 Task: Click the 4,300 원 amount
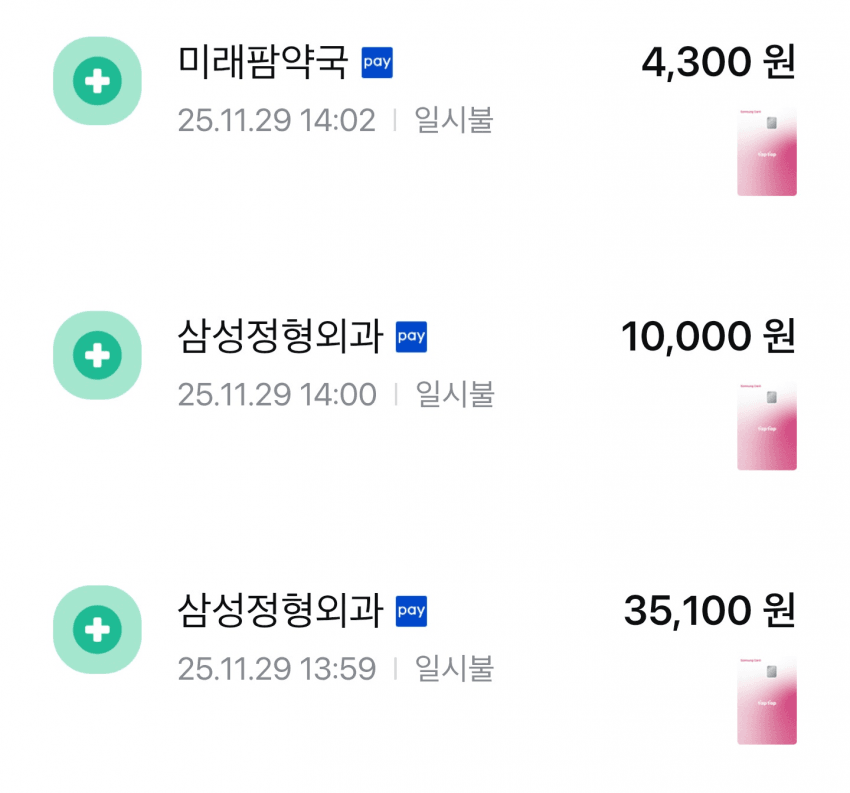tap(718, 63)
